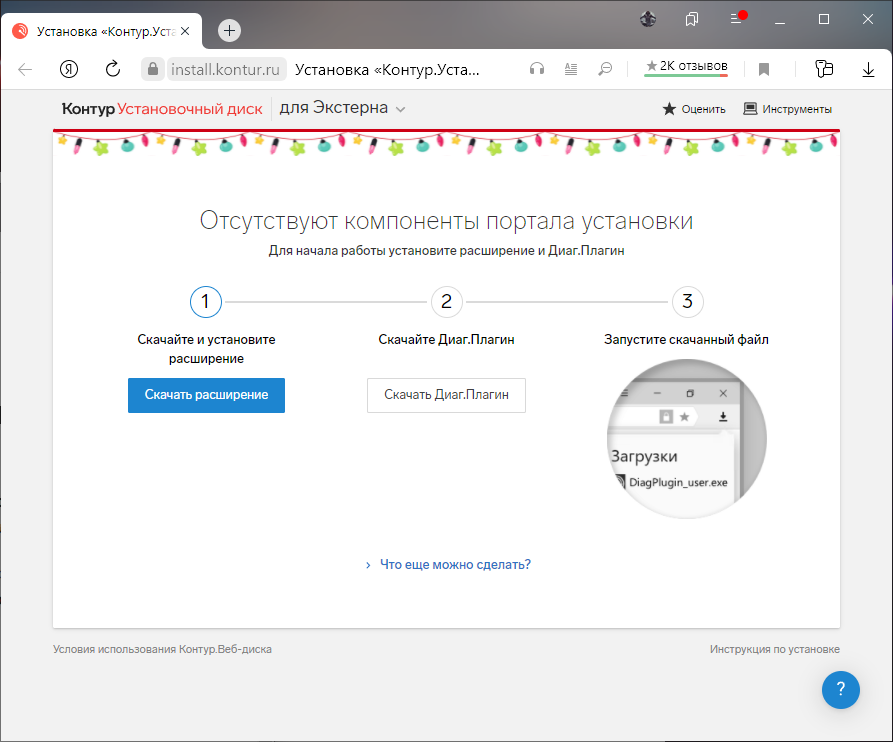
Task: Open Инструкция по установке link
Action: tap(775, 649)
